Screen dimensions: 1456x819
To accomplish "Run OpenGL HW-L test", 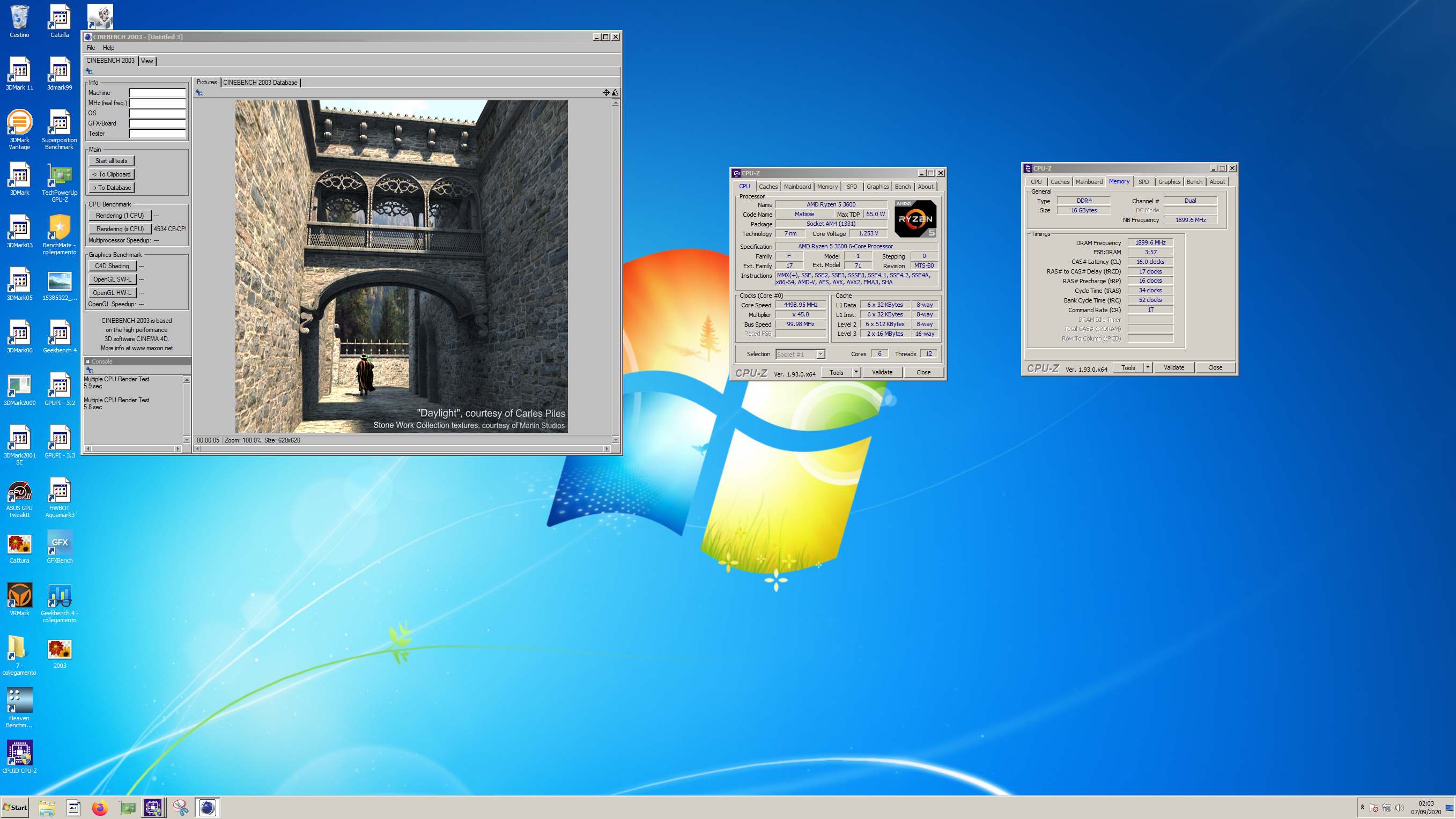I will point(112,293).
